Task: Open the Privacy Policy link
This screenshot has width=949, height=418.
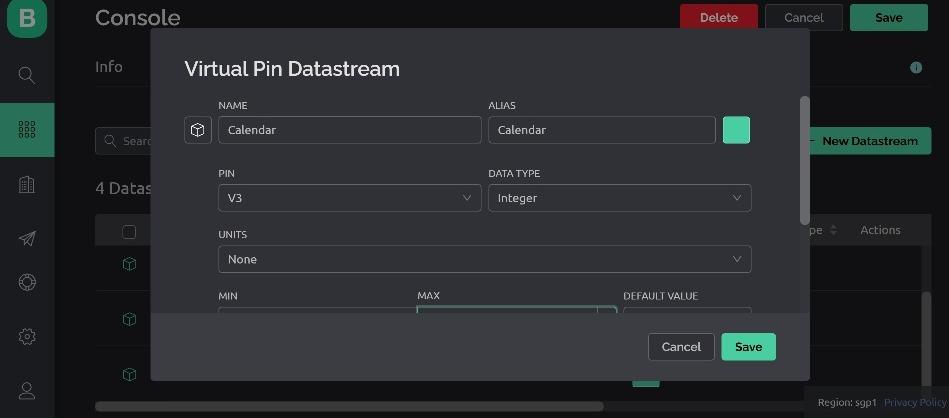Action: [x=914, y=402]
